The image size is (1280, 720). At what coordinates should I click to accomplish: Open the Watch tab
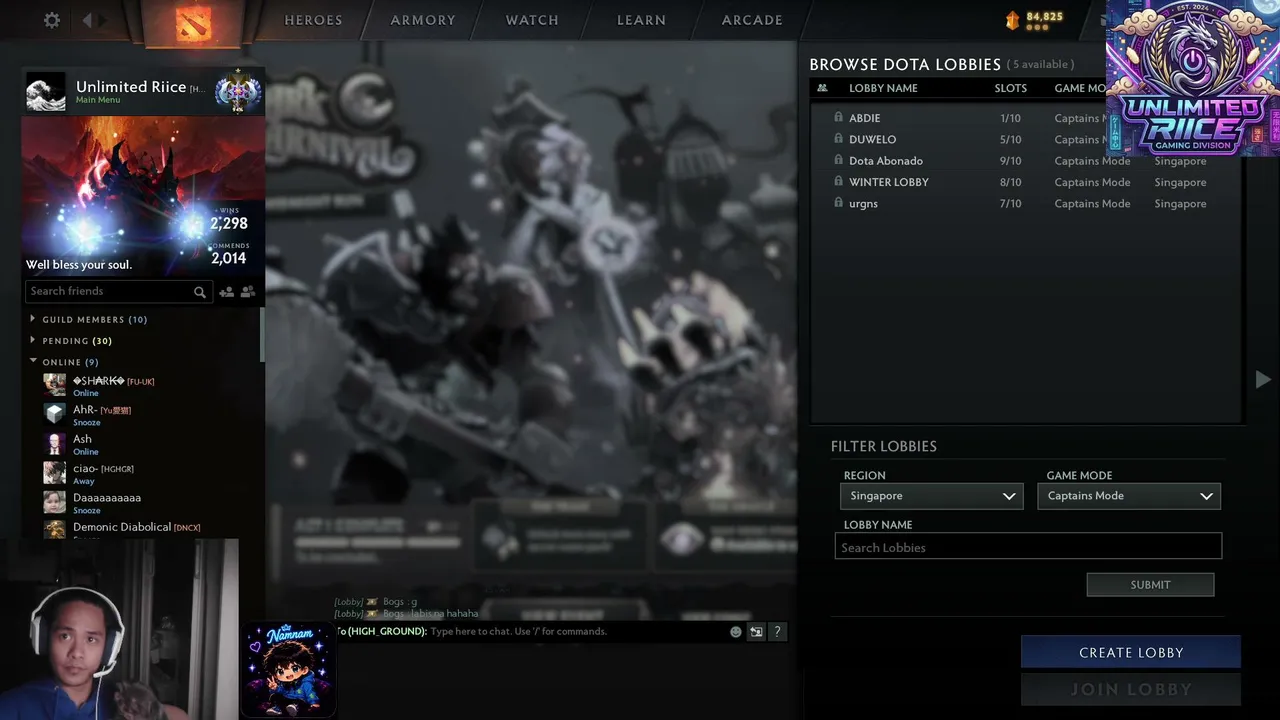(532, 20)
